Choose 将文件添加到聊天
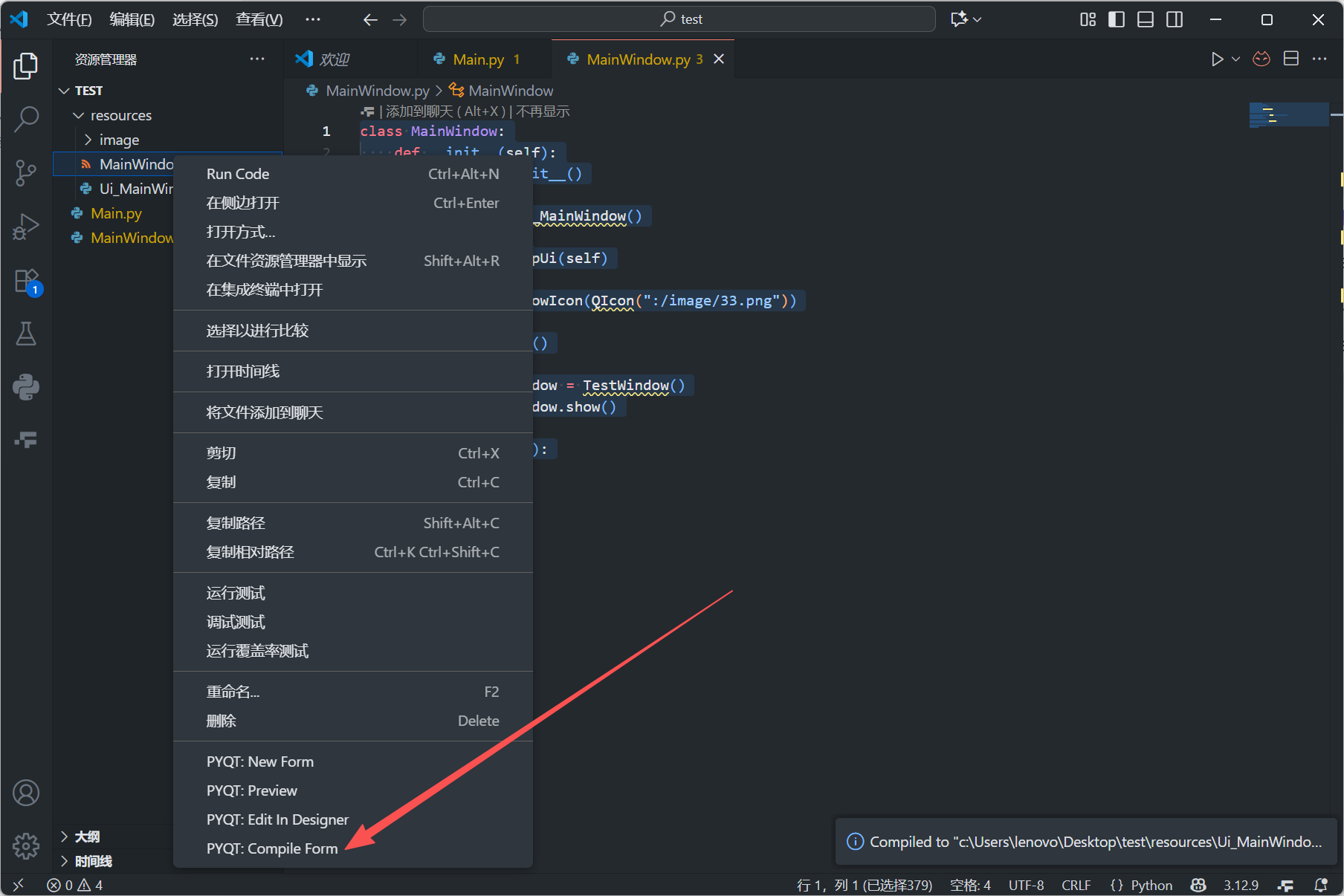1344x896 pixels. click(x=353, y=412)
